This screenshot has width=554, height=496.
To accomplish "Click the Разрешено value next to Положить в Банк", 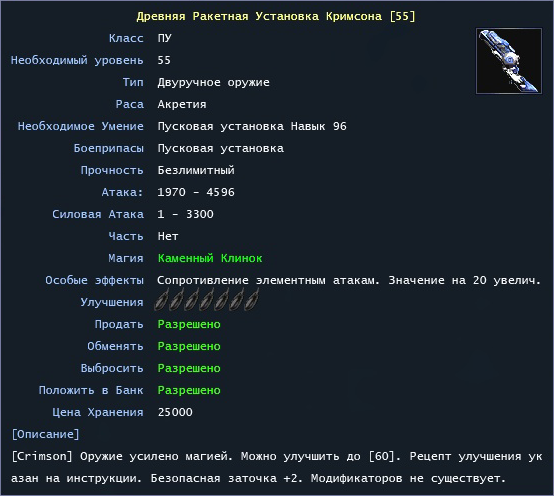I will pos(189,390).
